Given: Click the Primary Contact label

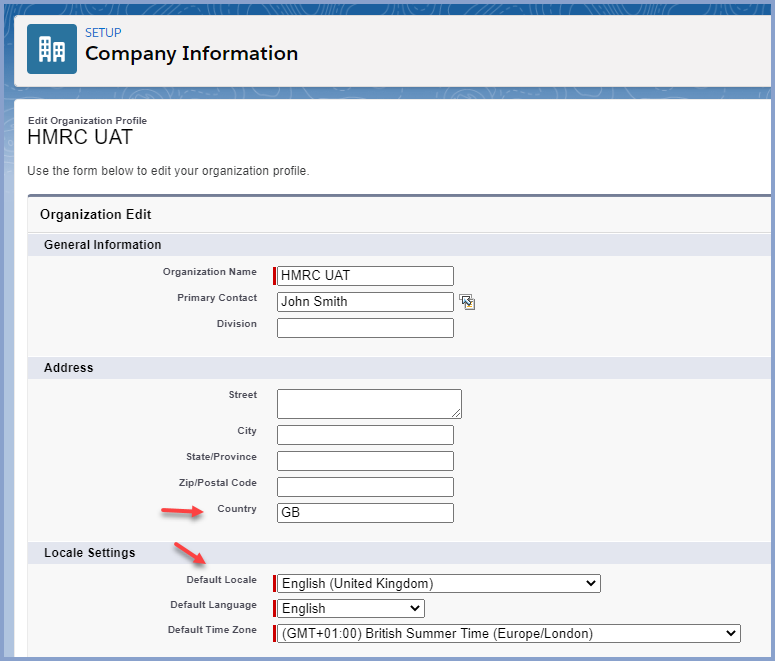Looking at the screenshot, I should pos(217,298).
